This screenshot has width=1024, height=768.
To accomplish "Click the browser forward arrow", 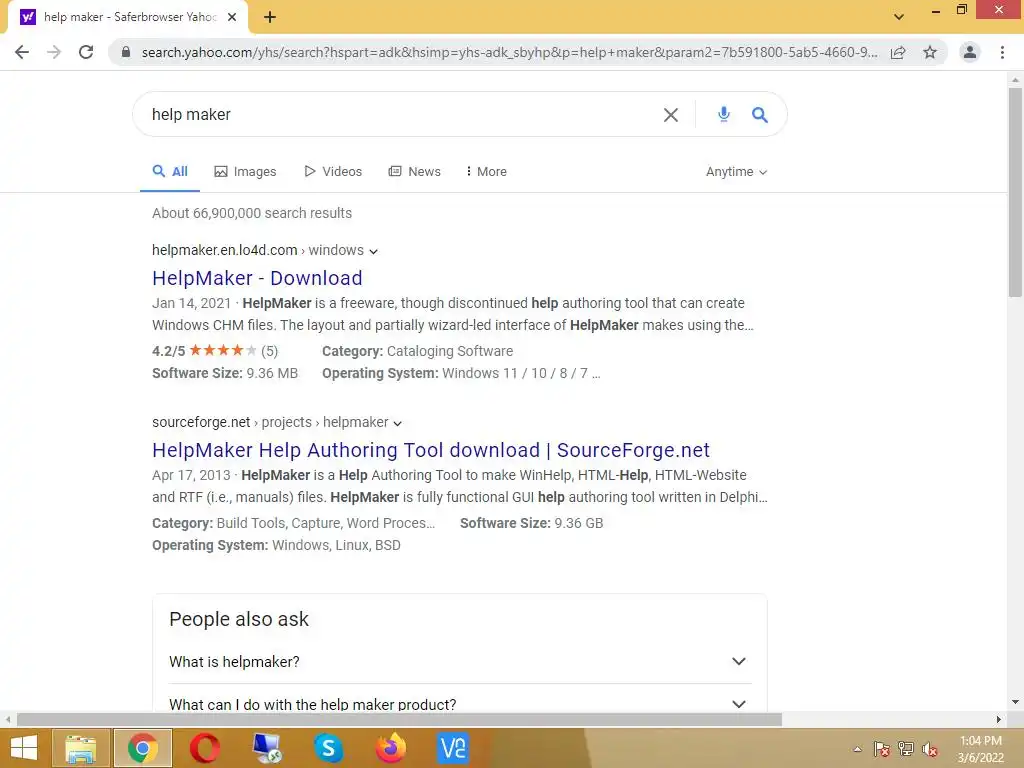I will click(x=54, y=52).
